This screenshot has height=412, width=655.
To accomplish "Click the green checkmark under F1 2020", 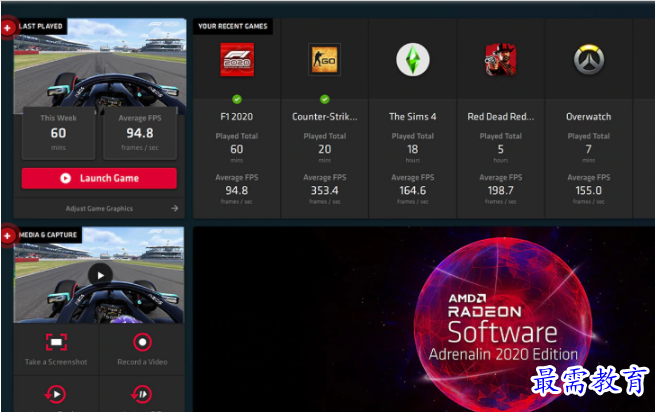I will click(x=237, y=99).
